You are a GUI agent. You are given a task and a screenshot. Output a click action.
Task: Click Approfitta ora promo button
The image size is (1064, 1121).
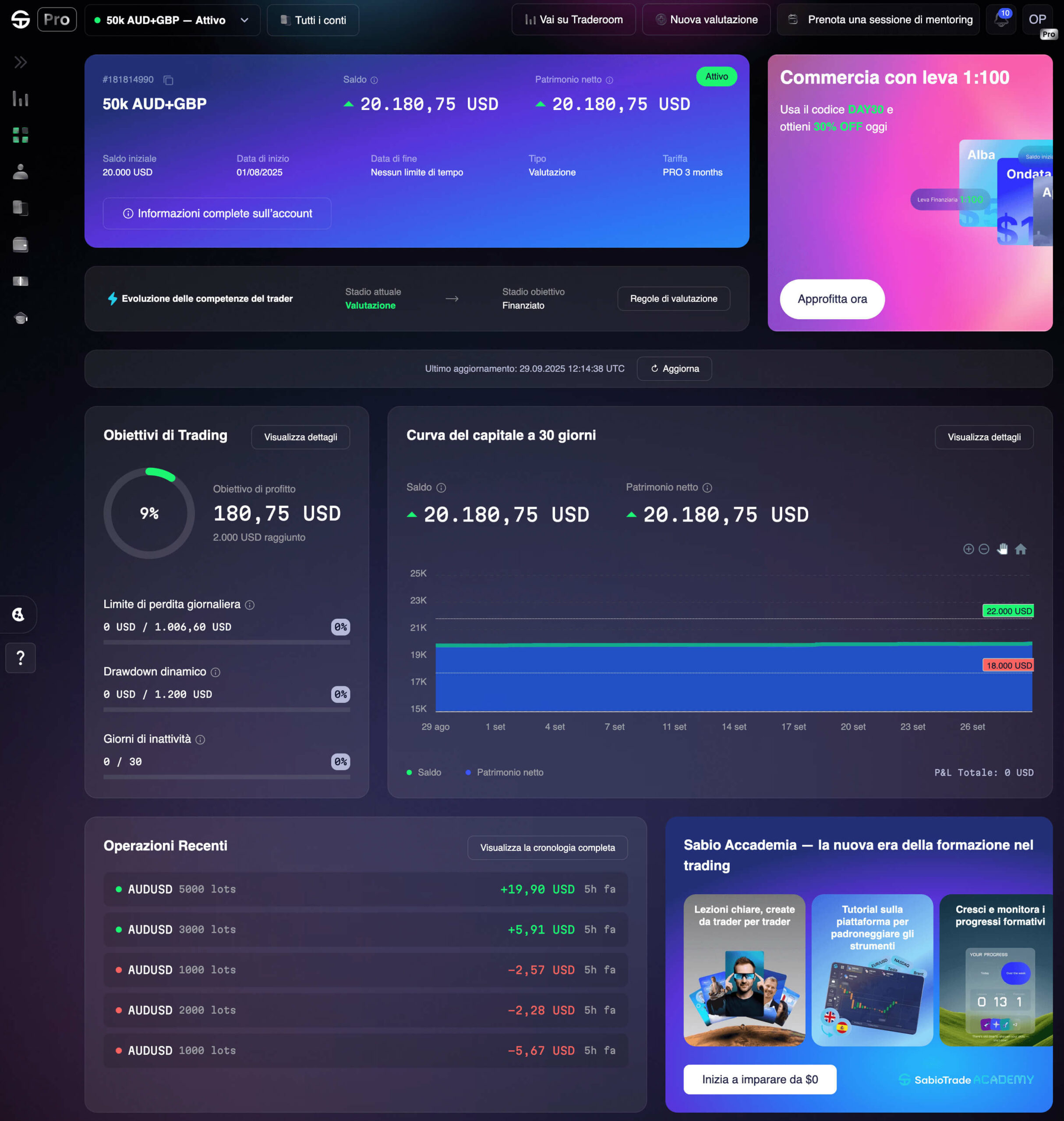coord(831,299)
